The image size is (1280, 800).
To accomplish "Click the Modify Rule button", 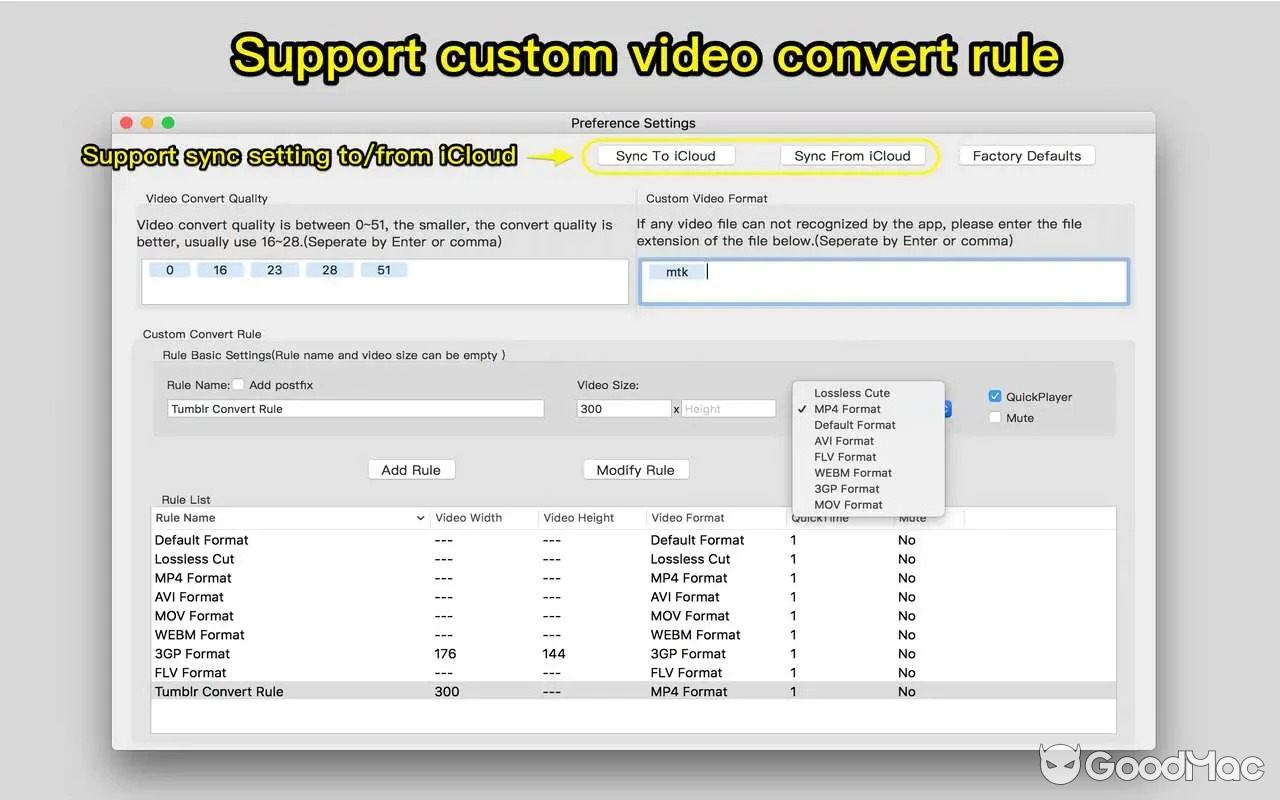I will click(636, 469).
